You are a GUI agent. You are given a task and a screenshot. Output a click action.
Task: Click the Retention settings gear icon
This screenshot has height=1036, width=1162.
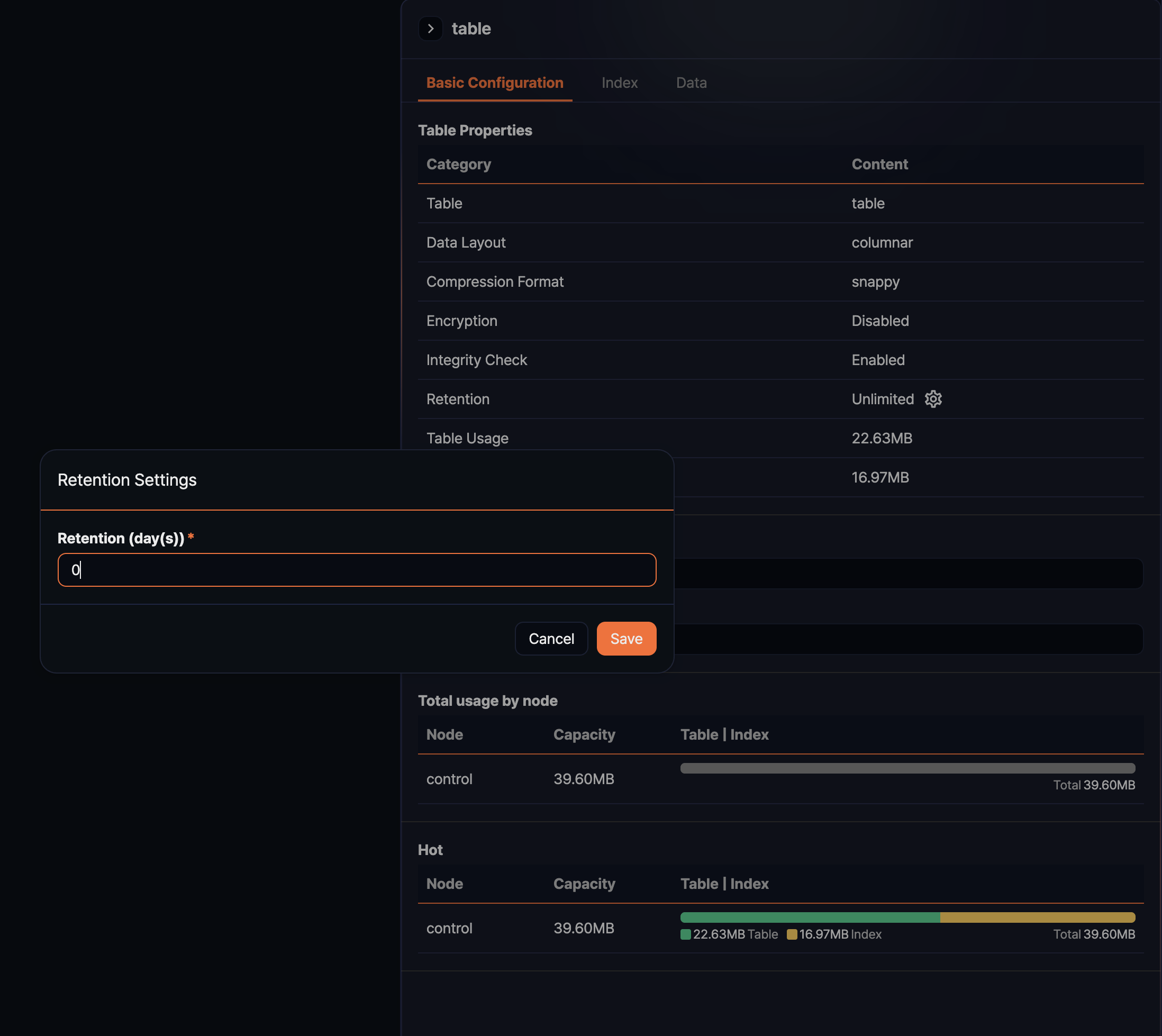[x=932, y=399]
